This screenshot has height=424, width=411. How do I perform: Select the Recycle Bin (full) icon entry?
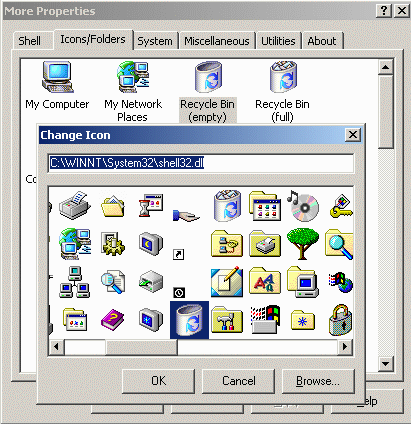coord(282,91)
